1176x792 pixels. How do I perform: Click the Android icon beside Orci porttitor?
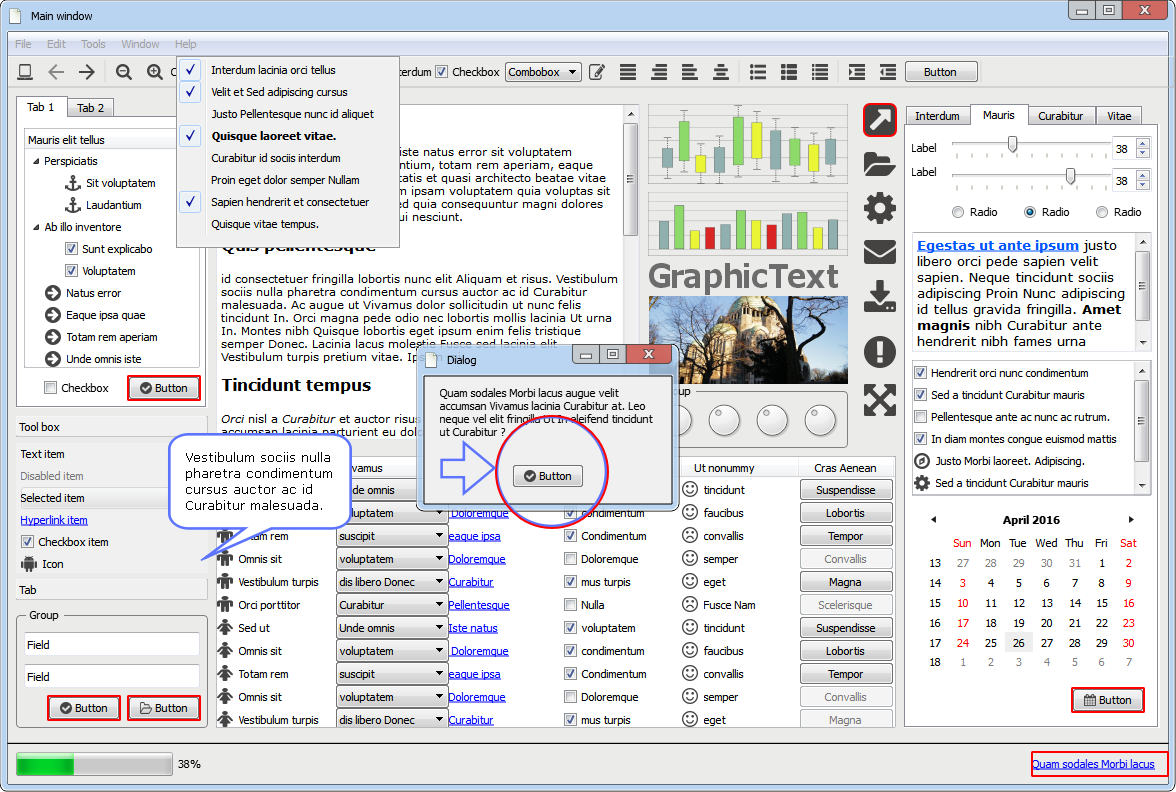(225, 604)
